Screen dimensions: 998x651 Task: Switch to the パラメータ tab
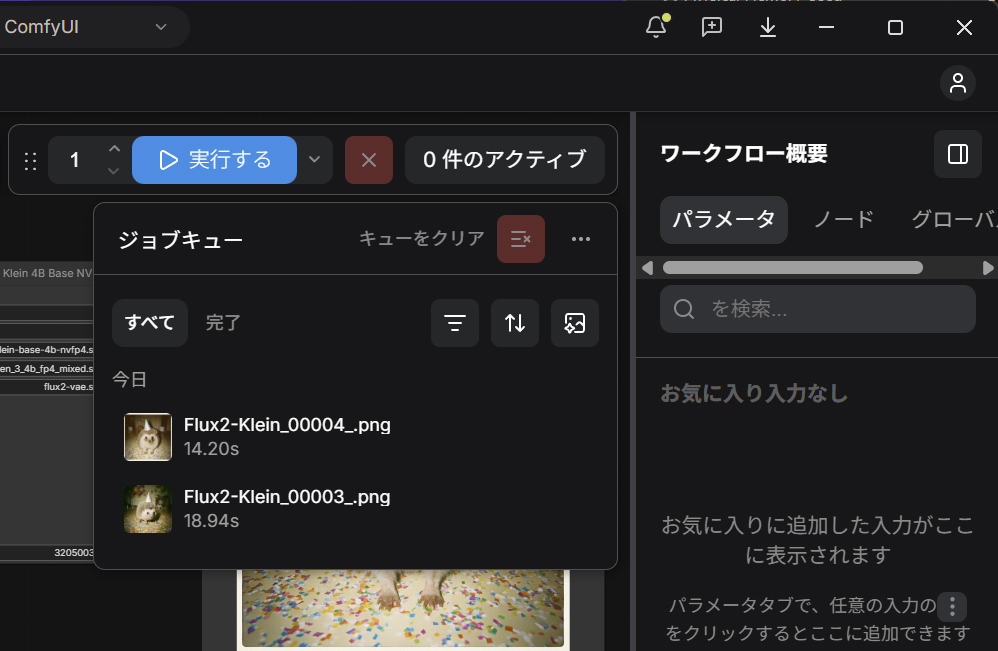coord(724,220)
